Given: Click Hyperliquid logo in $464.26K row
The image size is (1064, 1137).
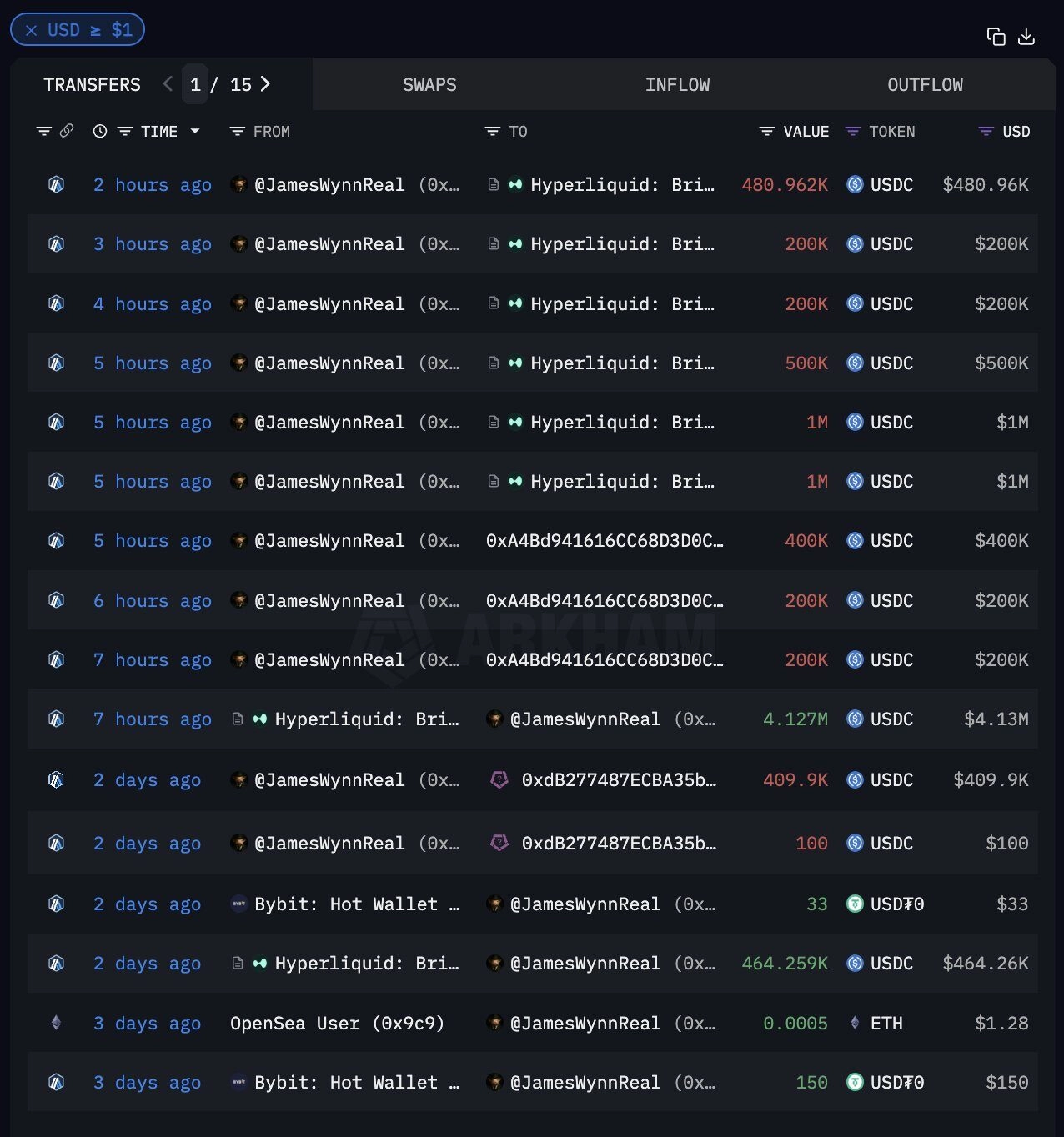Looking at the screenshot, I should click(x=260, y=964).
